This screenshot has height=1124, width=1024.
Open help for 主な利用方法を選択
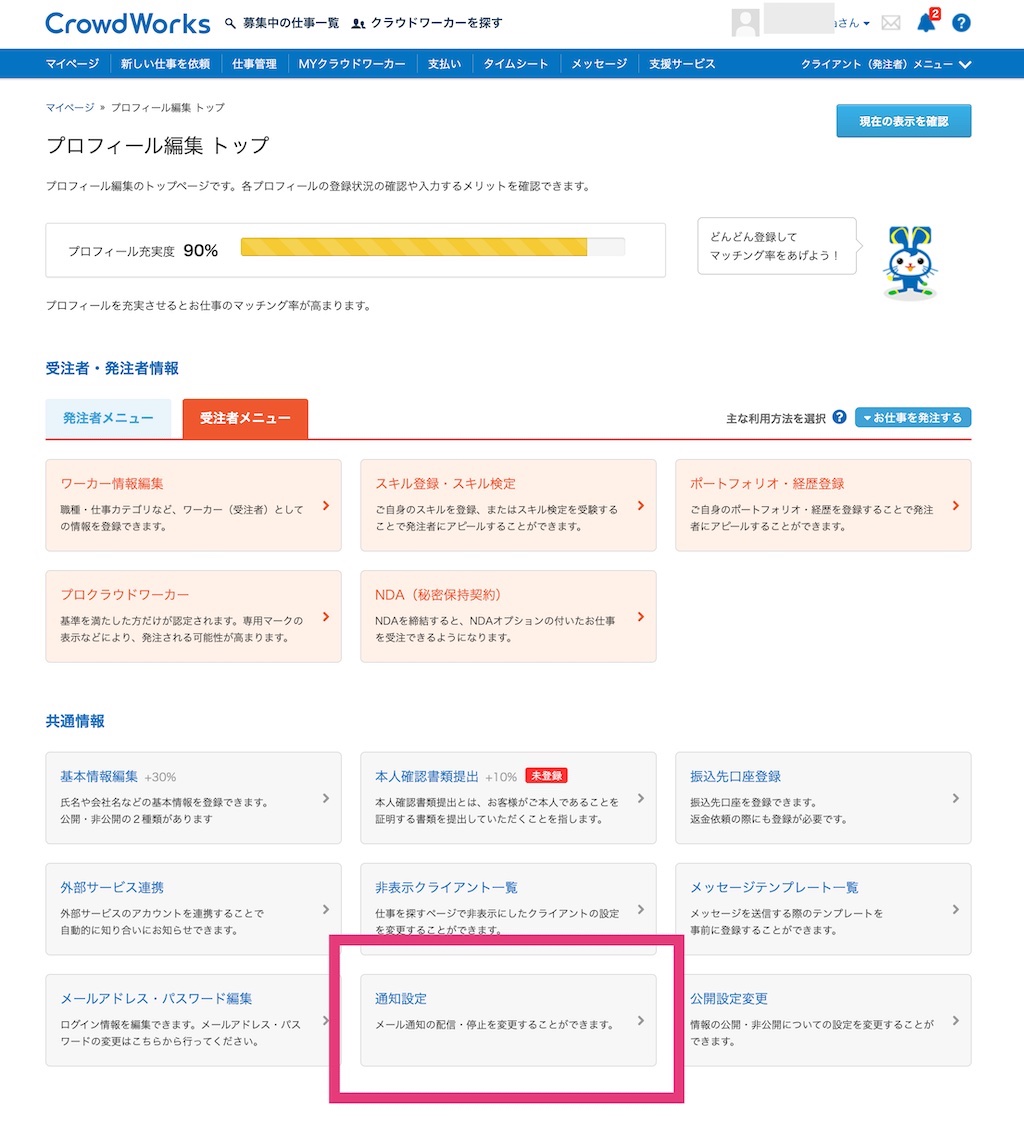tap(838, 417)
